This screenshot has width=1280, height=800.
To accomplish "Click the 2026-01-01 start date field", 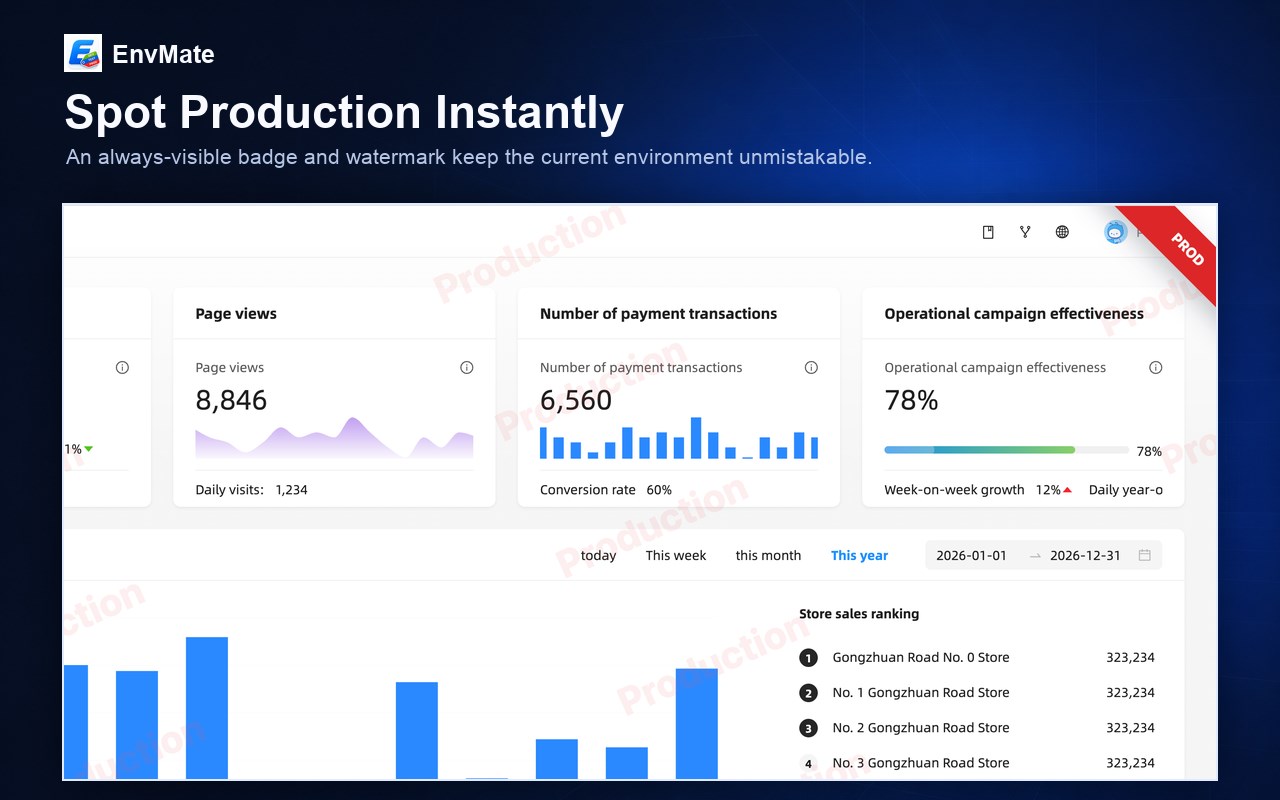I will [x=971, y=555].
